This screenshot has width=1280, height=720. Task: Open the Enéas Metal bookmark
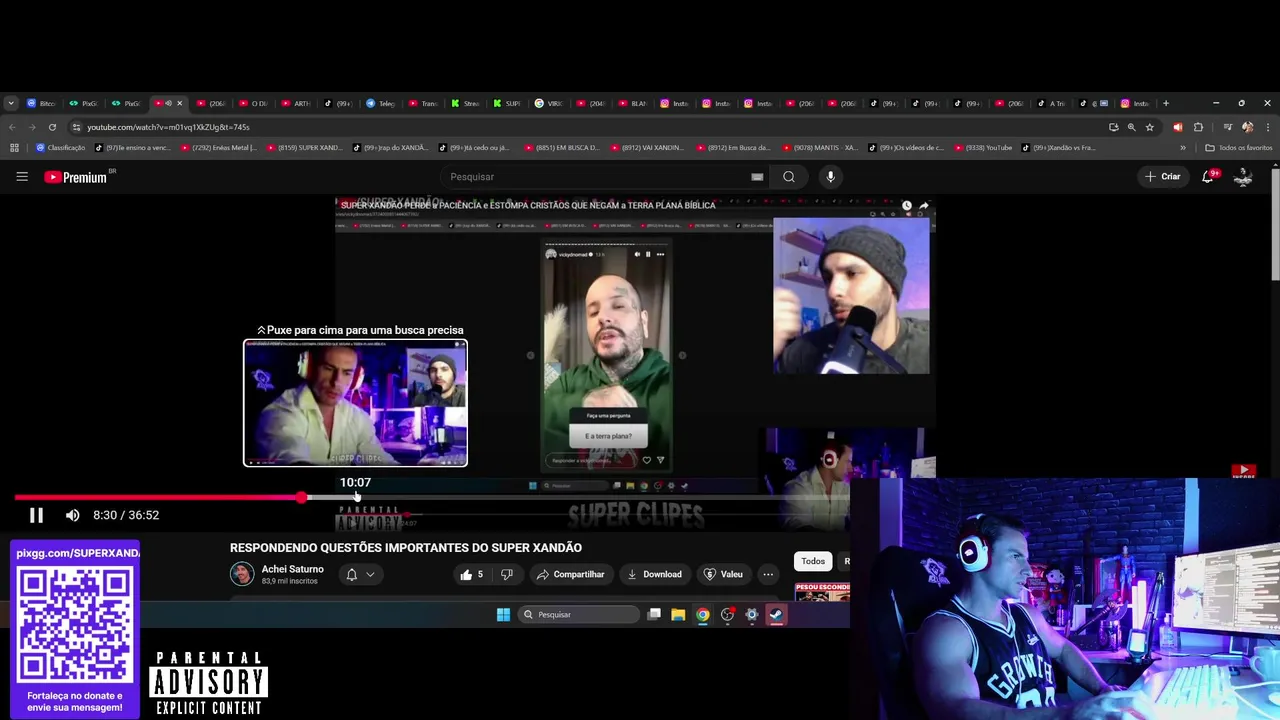click(x=217, y=148)
